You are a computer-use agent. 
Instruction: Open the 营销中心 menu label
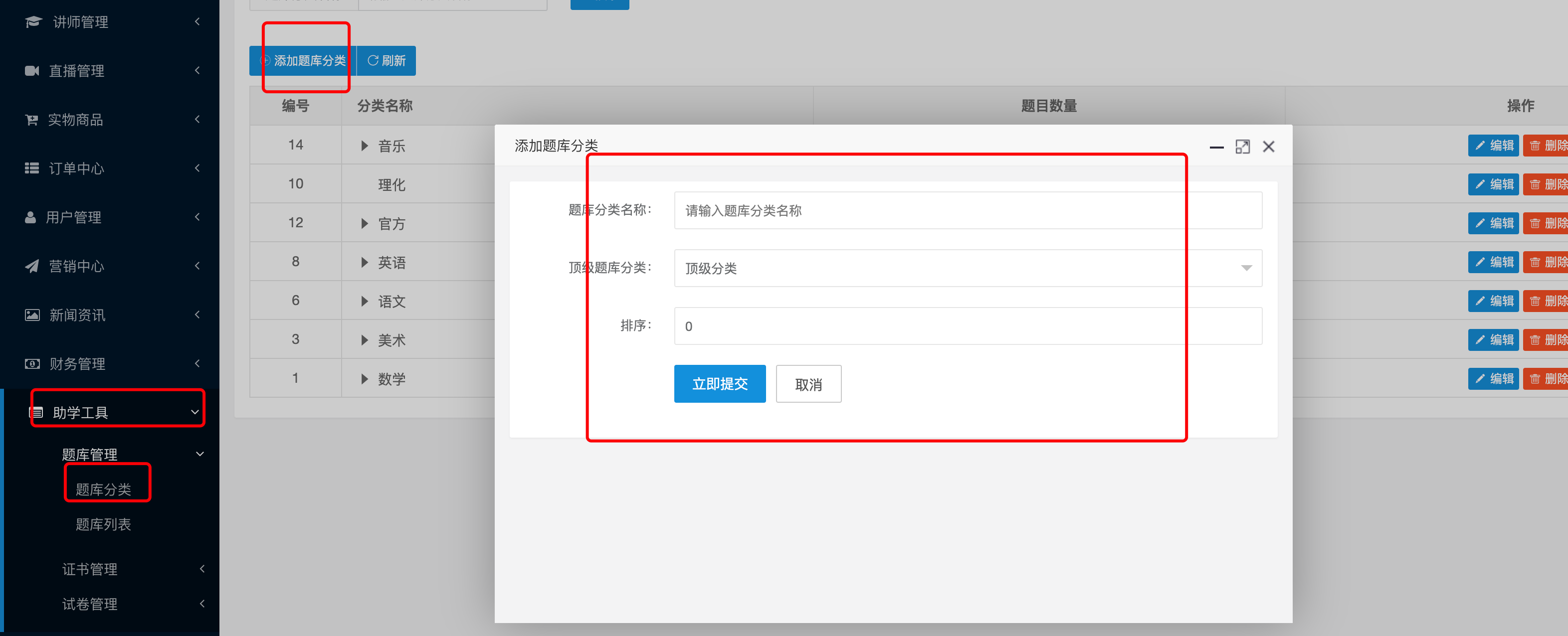(77, 266)
